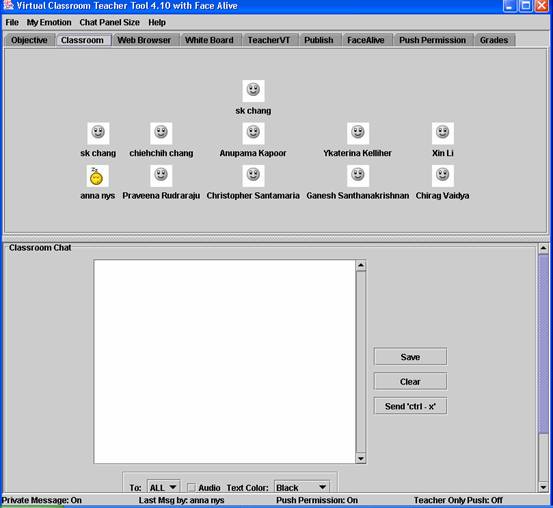Select Ganesh Santhanakrishnan's face icon
The width and height of the screenshot is (553, 508).
point(358,176)
